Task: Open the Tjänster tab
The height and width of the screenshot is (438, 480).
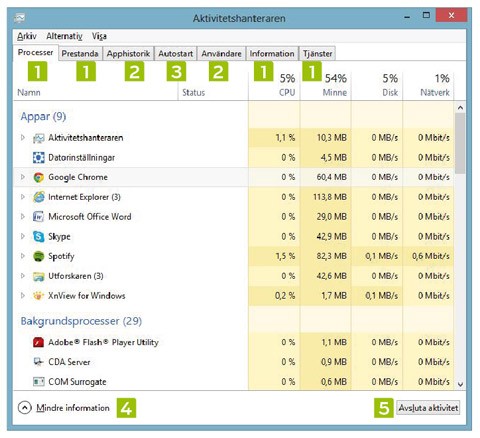Action: 318,54
